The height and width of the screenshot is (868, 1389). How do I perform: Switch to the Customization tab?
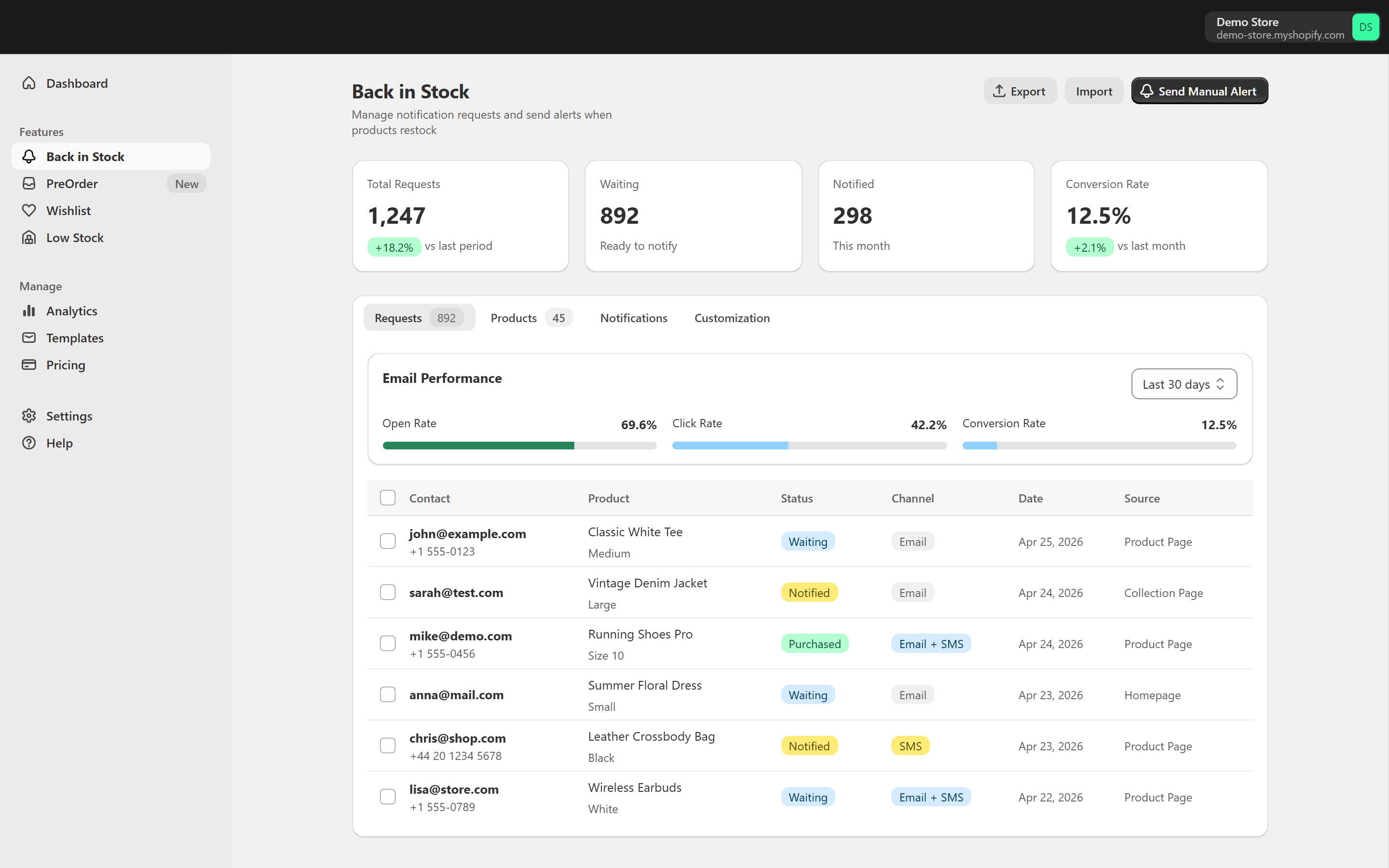tap(732, 318)
